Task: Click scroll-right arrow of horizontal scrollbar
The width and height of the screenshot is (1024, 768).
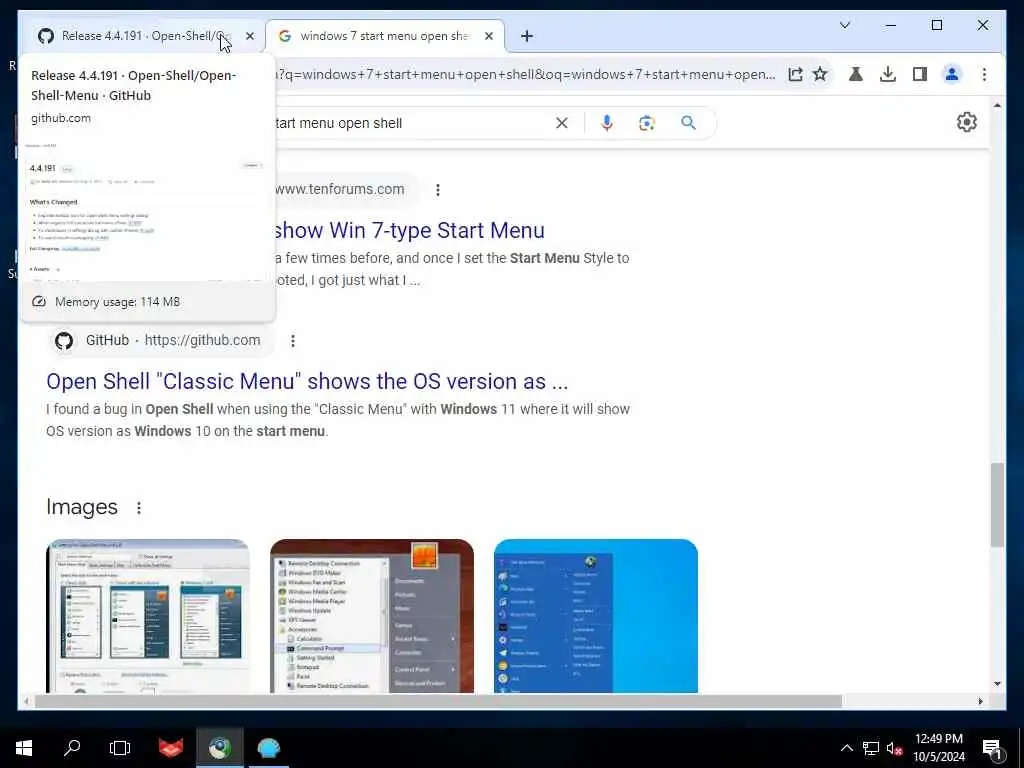Action: [980, 701]
